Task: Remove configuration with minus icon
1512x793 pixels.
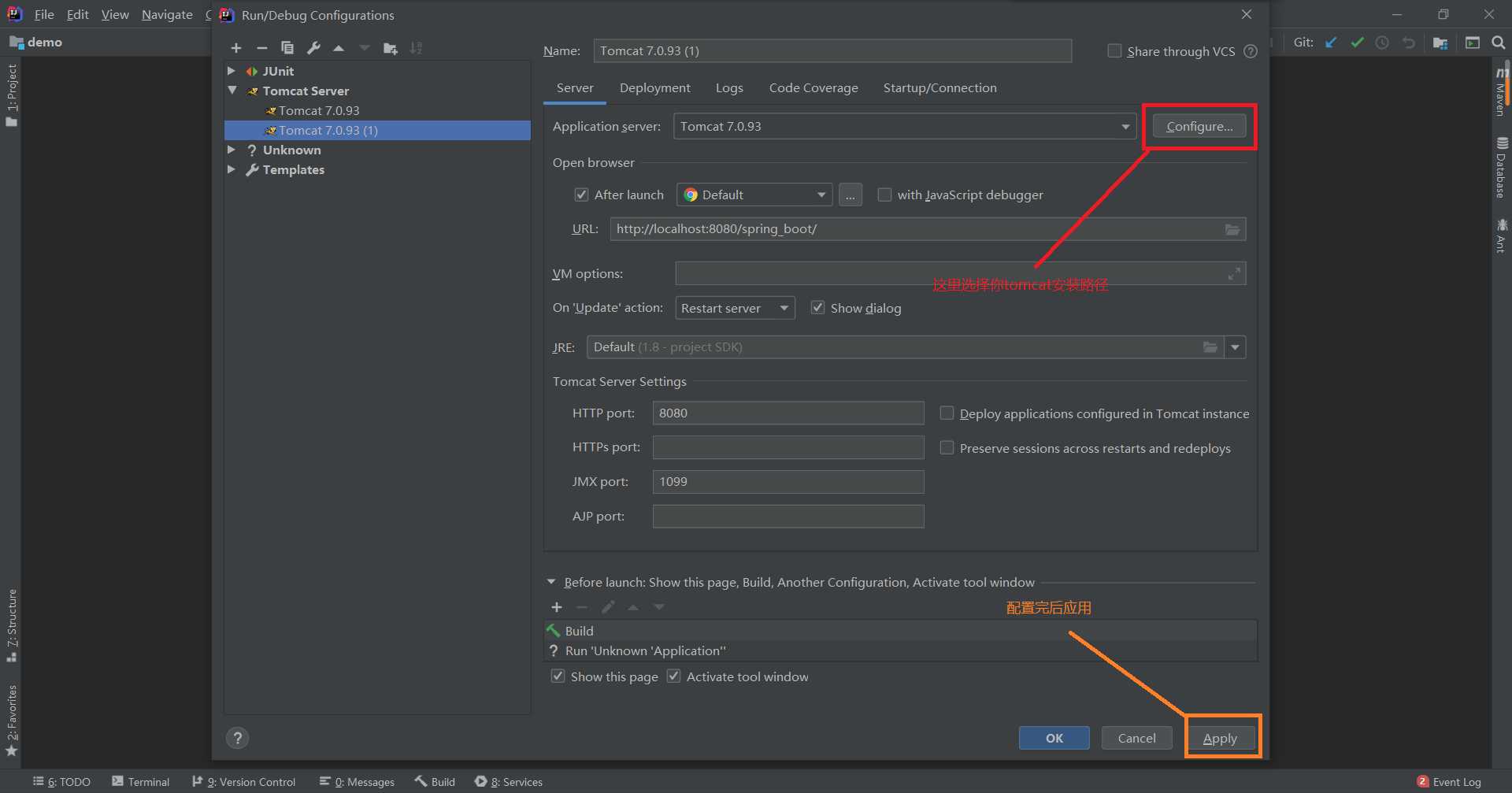Action: pyautogui.click(x=262, y=48)
